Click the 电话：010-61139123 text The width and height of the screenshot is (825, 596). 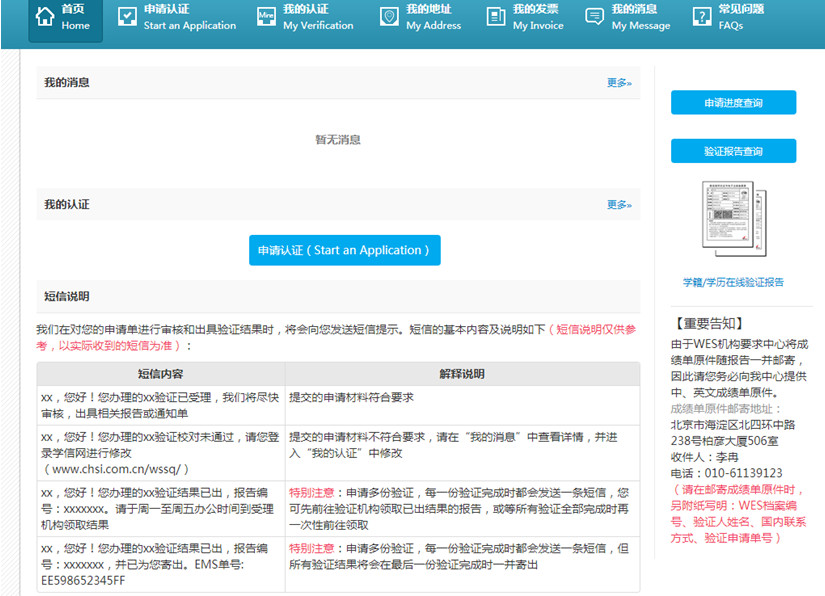point(727,473)
